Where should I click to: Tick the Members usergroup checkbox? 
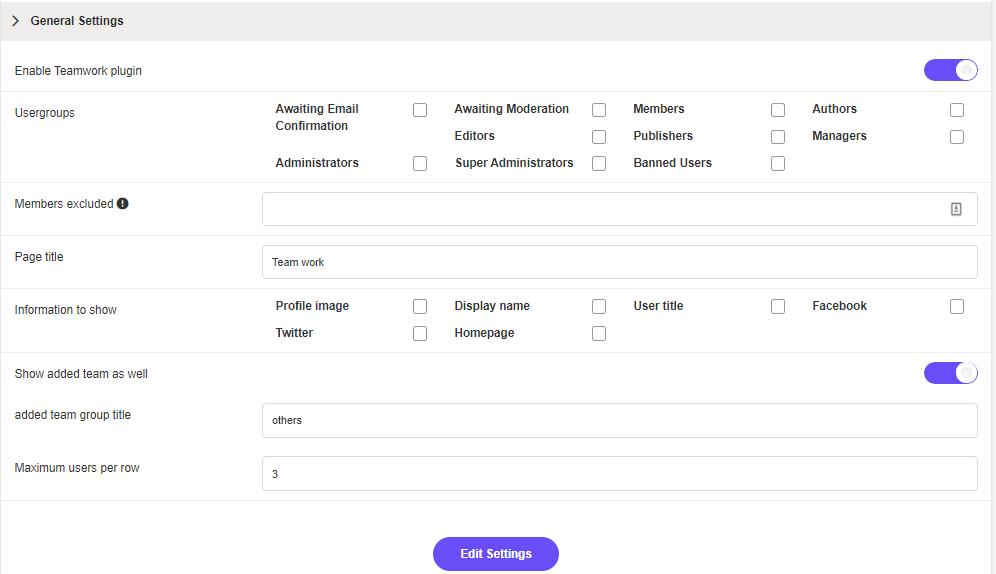click(x=778, y=110)
